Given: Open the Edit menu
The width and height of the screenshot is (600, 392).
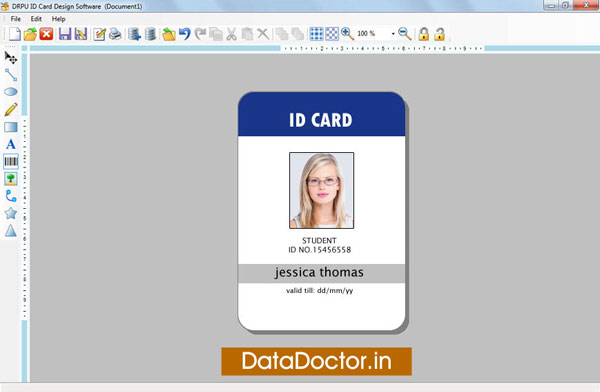Looking at the screenshot, I should [x=36, y=19].
